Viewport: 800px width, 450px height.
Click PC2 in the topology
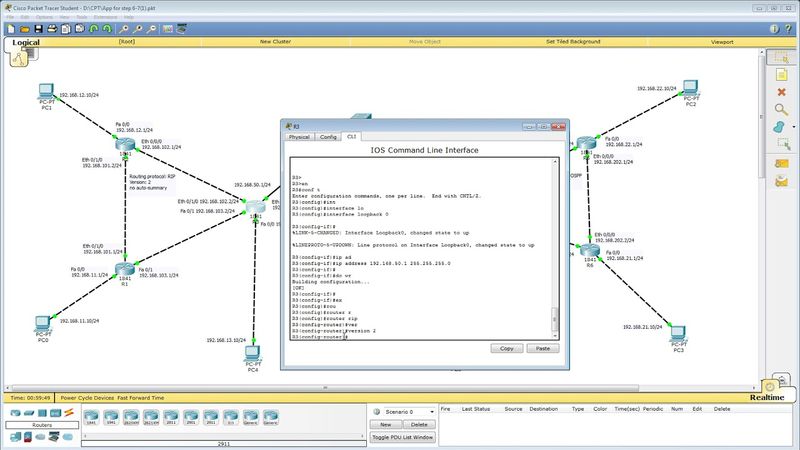point(690,88)
